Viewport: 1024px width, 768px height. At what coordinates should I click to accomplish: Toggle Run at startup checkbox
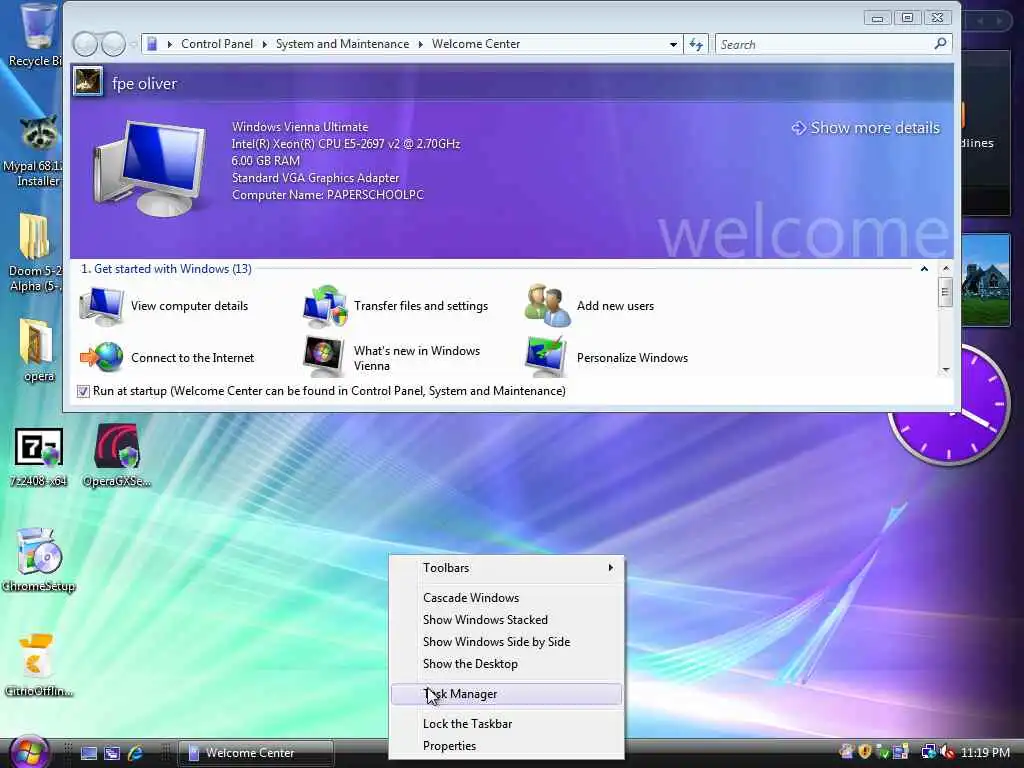point(83,391)
